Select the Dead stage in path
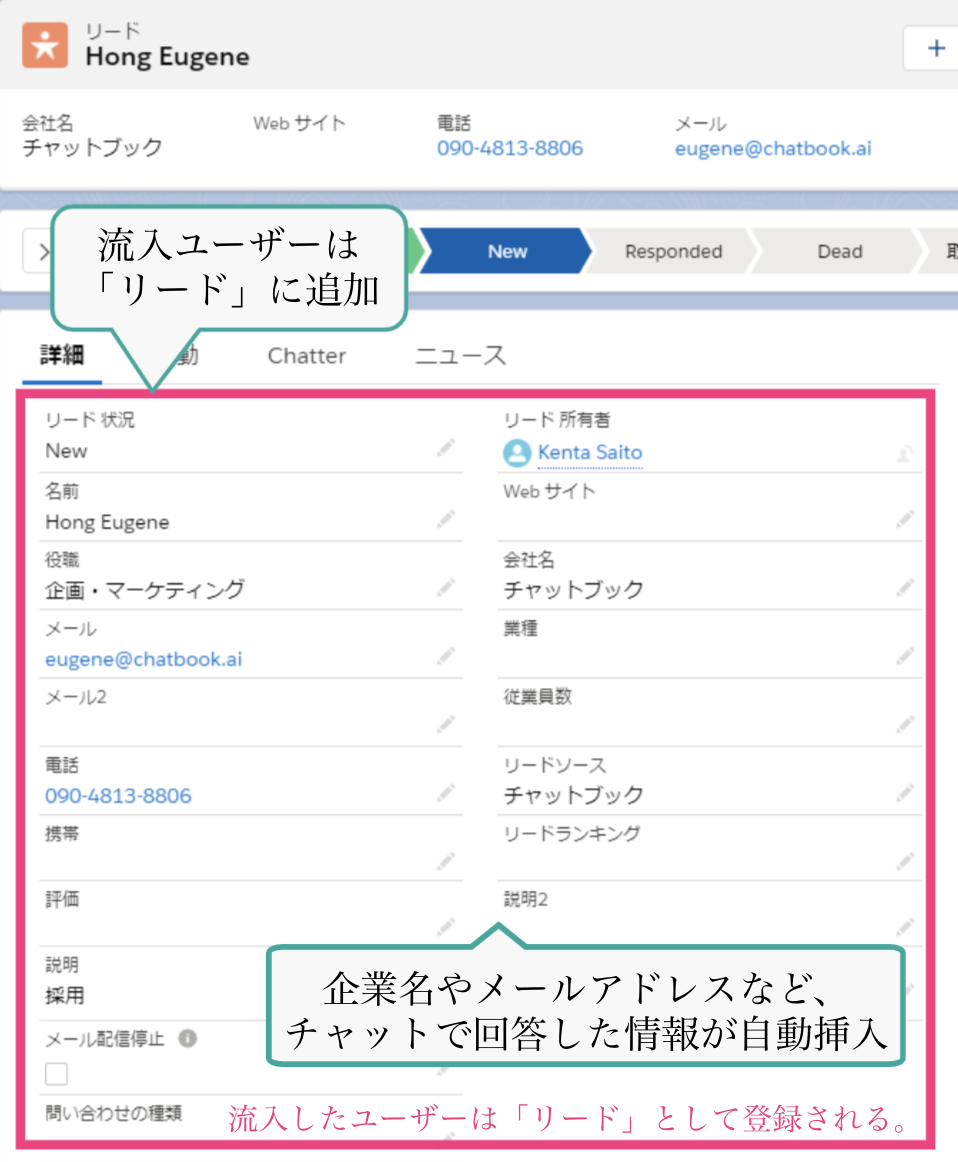The image size is (958, 1162). (x=839, y=251)
